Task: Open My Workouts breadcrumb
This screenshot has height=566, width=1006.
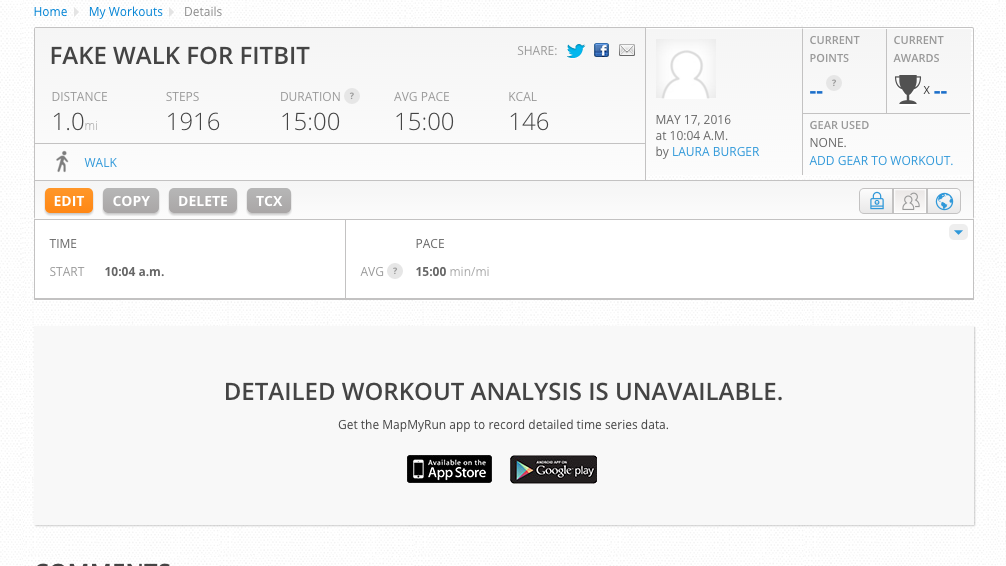Action: 126,12
